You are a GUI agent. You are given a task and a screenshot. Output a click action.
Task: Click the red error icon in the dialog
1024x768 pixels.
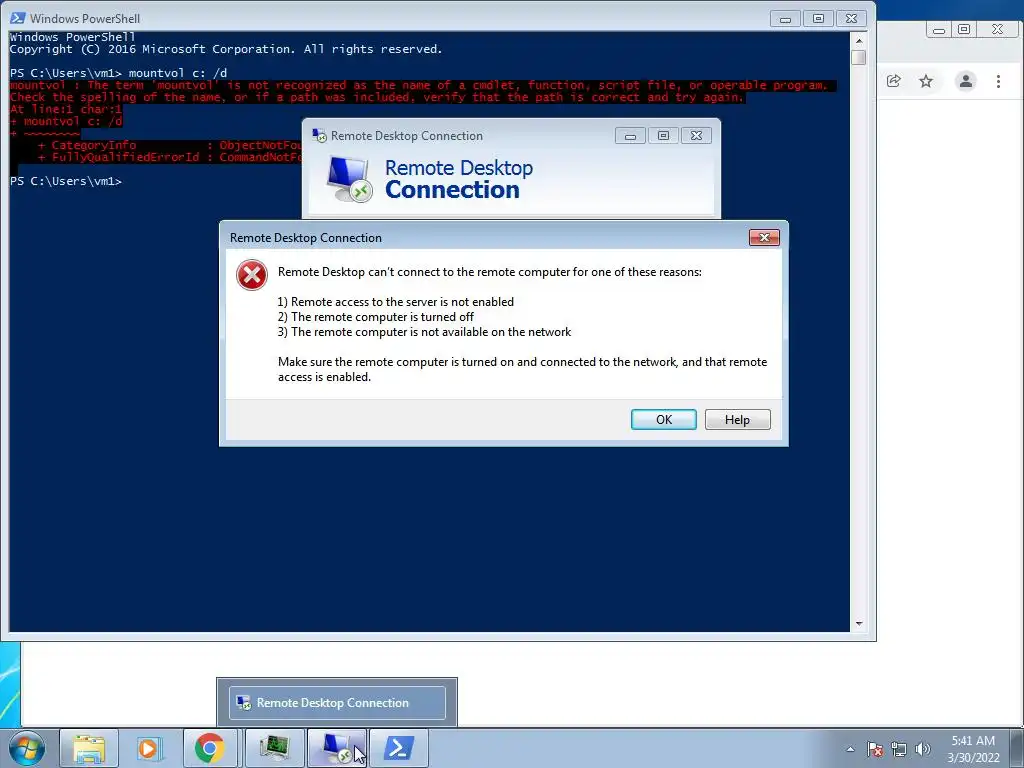pos(251,275)
